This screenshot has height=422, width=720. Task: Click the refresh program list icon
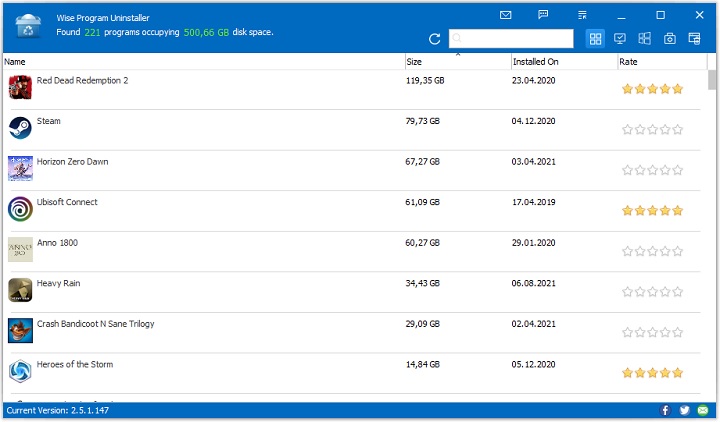coord(434,39)
